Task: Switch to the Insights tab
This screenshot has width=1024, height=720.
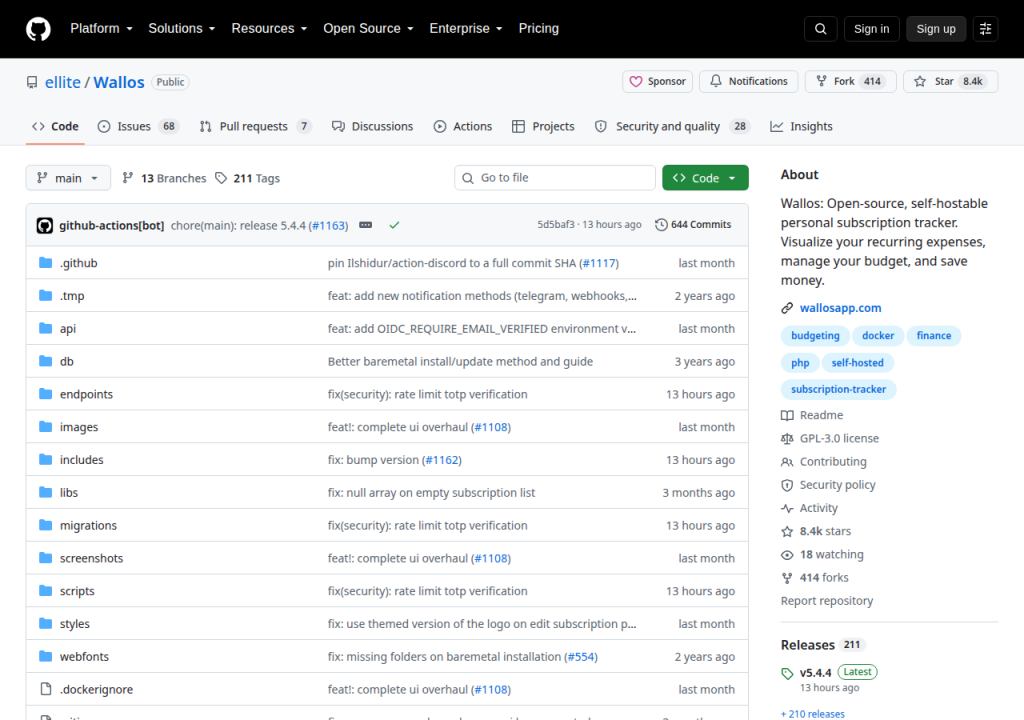Action: 801,126
